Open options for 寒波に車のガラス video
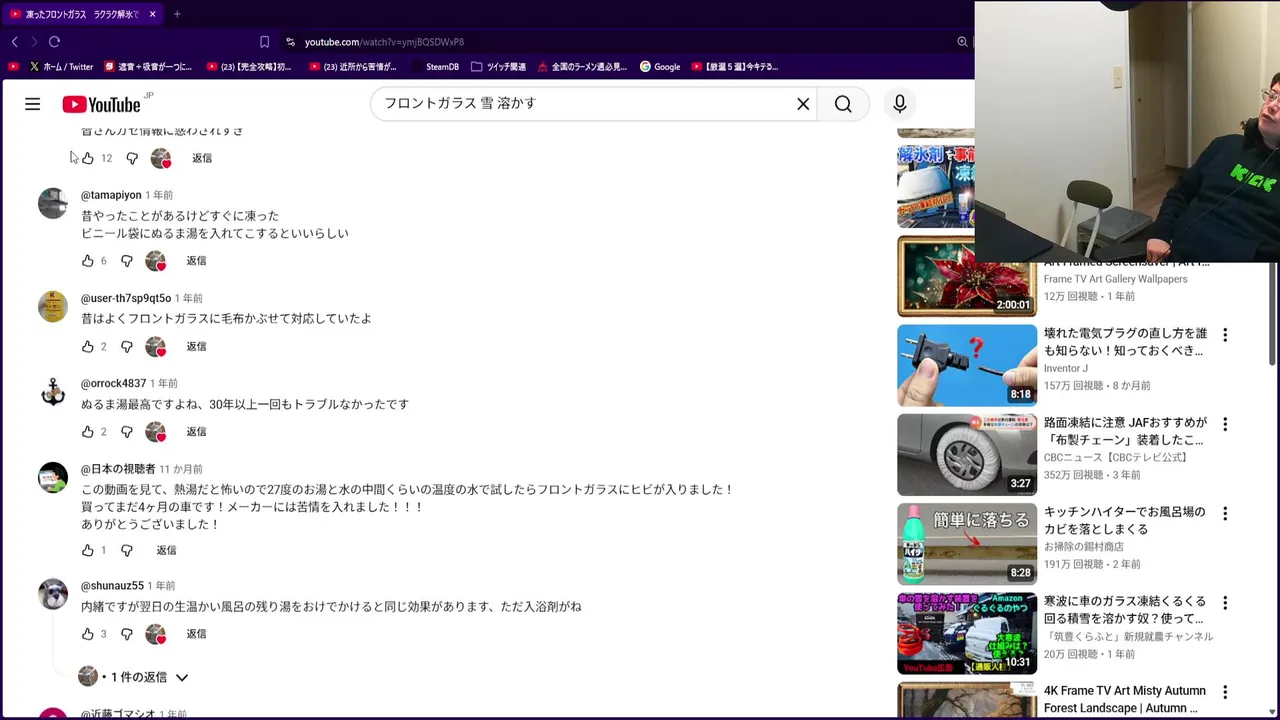The height and width of the screenshot is (720, 1280). point(1225,603)
